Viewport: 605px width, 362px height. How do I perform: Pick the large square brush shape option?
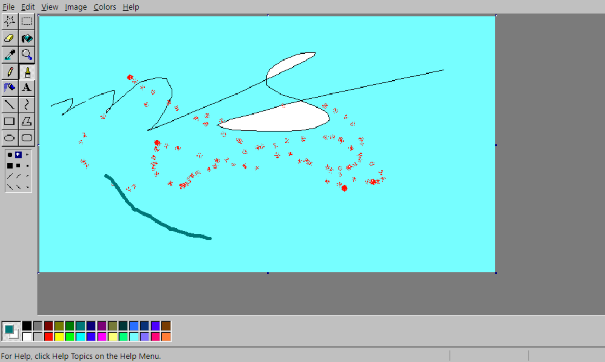tap(10, 166)
